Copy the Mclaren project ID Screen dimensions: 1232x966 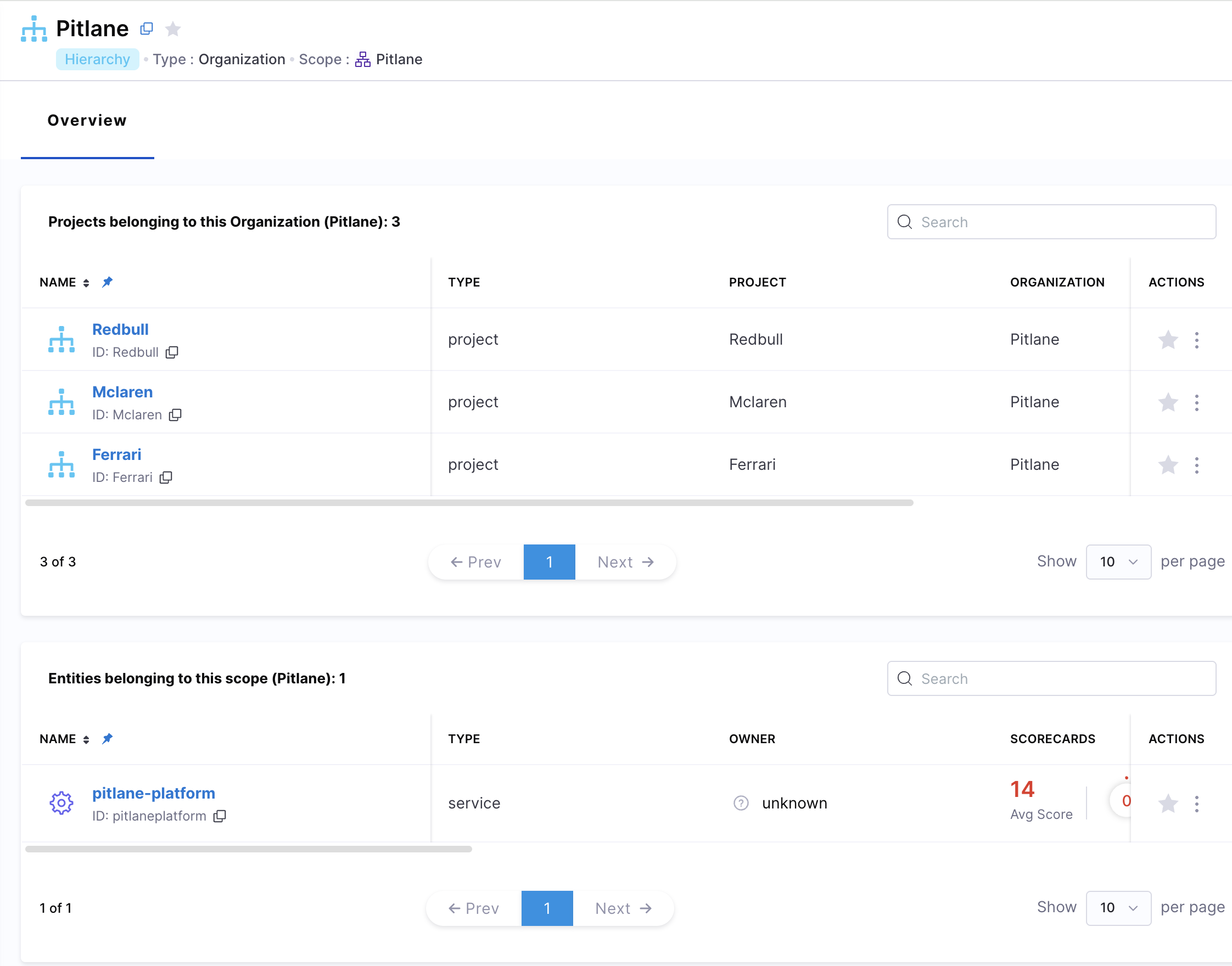(175, 415)
